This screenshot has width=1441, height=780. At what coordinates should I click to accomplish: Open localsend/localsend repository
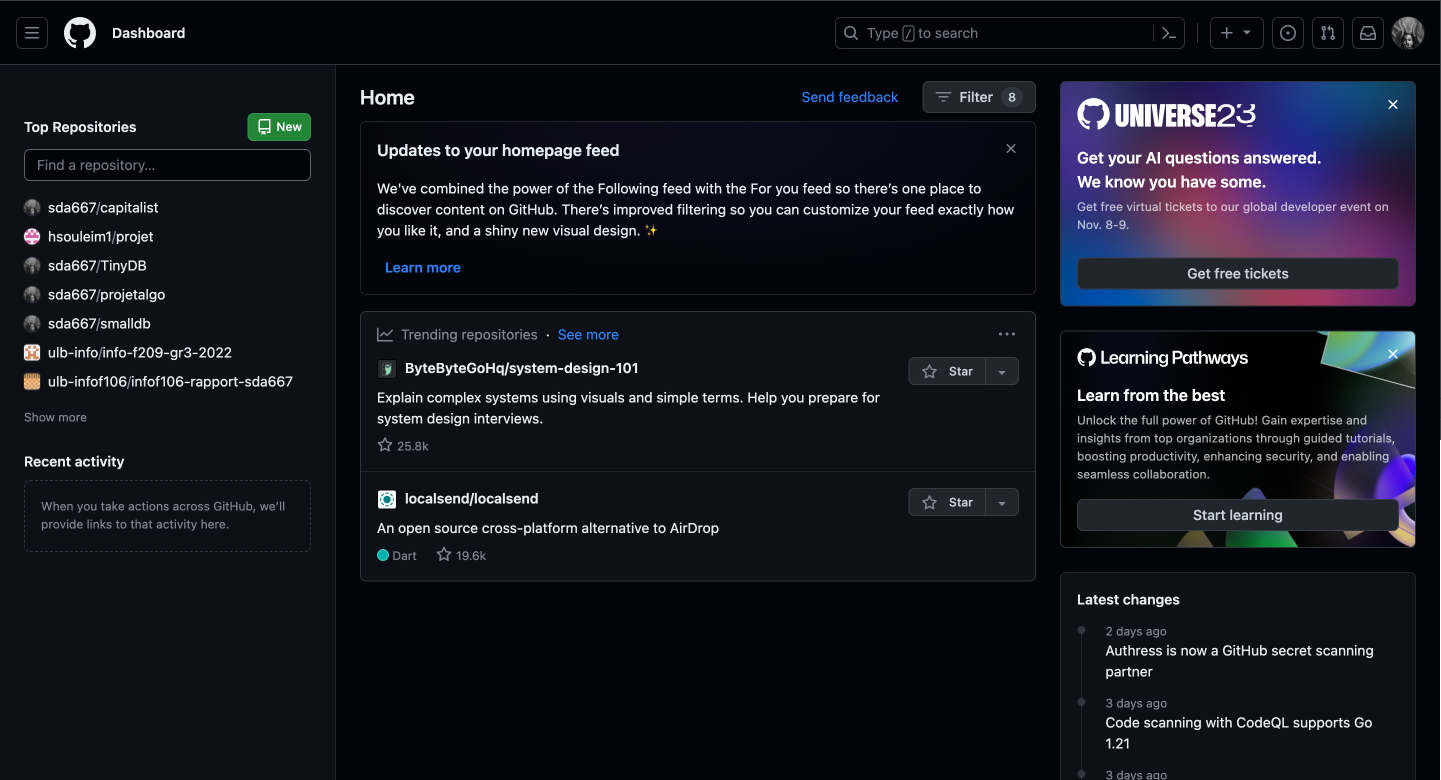tap(471, 499)
